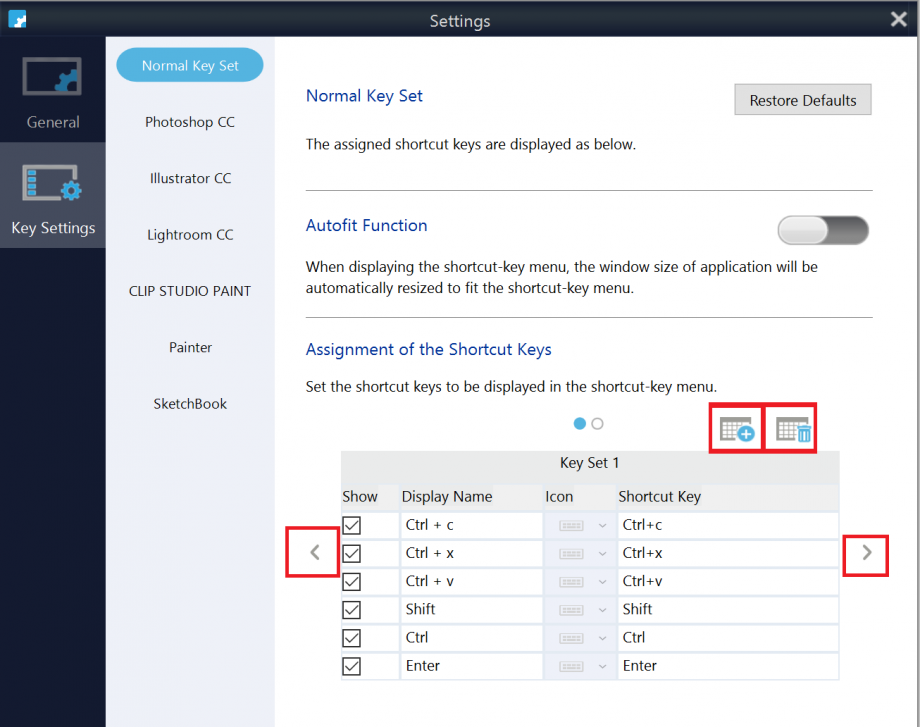
Task: Edit display name field 'Enter'
Action: (x=471, y=666)
